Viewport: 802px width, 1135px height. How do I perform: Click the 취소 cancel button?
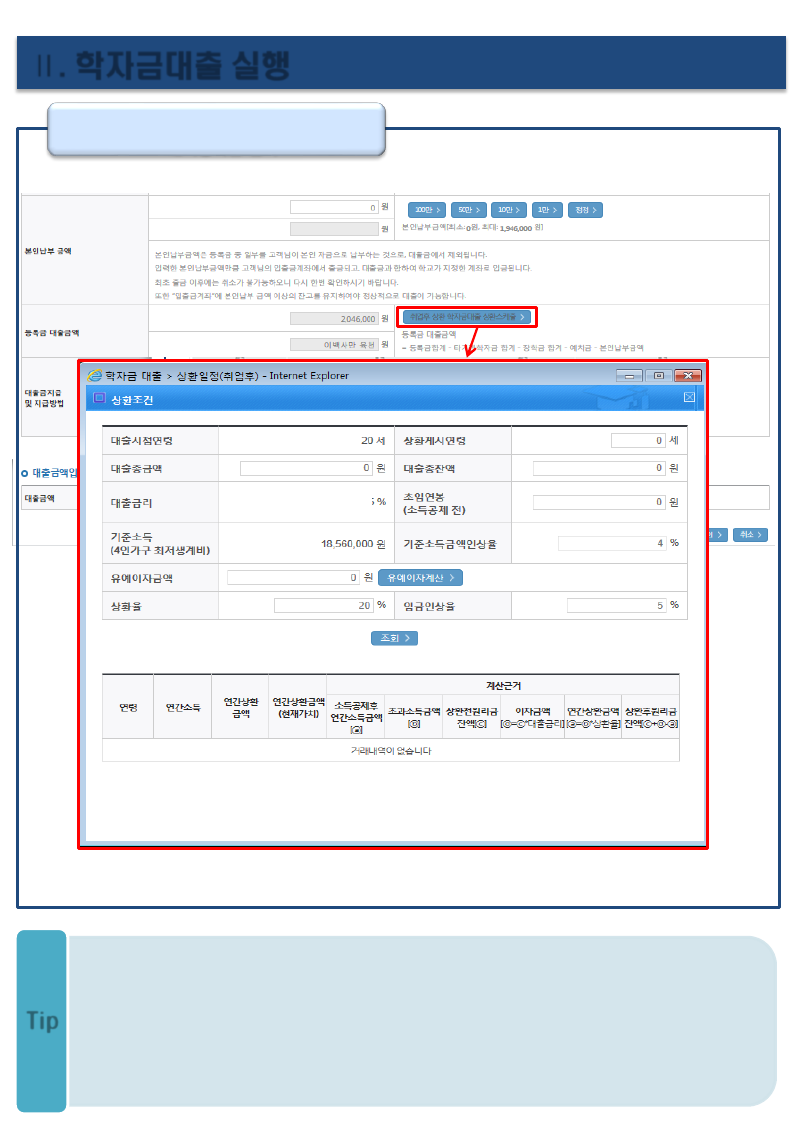point(750,535)
